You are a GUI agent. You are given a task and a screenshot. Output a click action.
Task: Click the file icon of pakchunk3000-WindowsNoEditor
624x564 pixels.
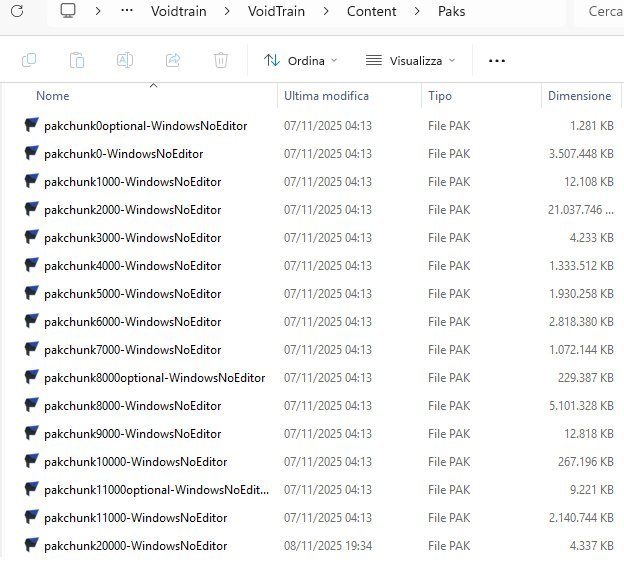(x=31, y=237)
